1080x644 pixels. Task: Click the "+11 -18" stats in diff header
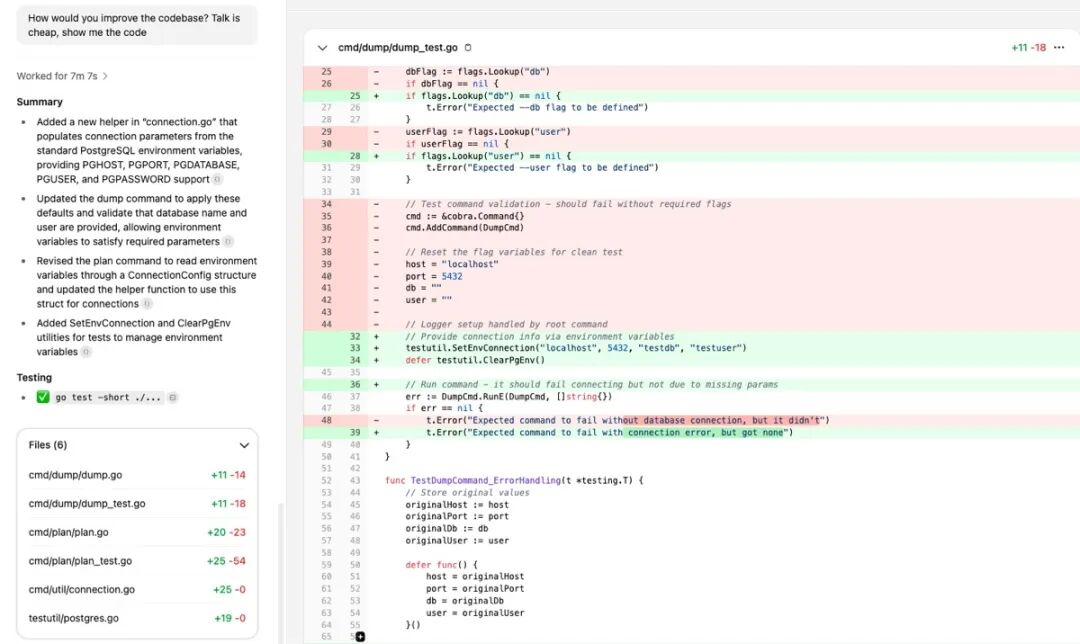click(1028, 48)
